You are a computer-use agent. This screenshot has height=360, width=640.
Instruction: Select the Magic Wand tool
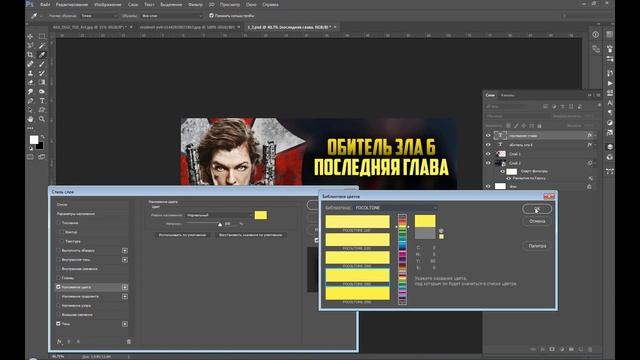pos(42,46)
